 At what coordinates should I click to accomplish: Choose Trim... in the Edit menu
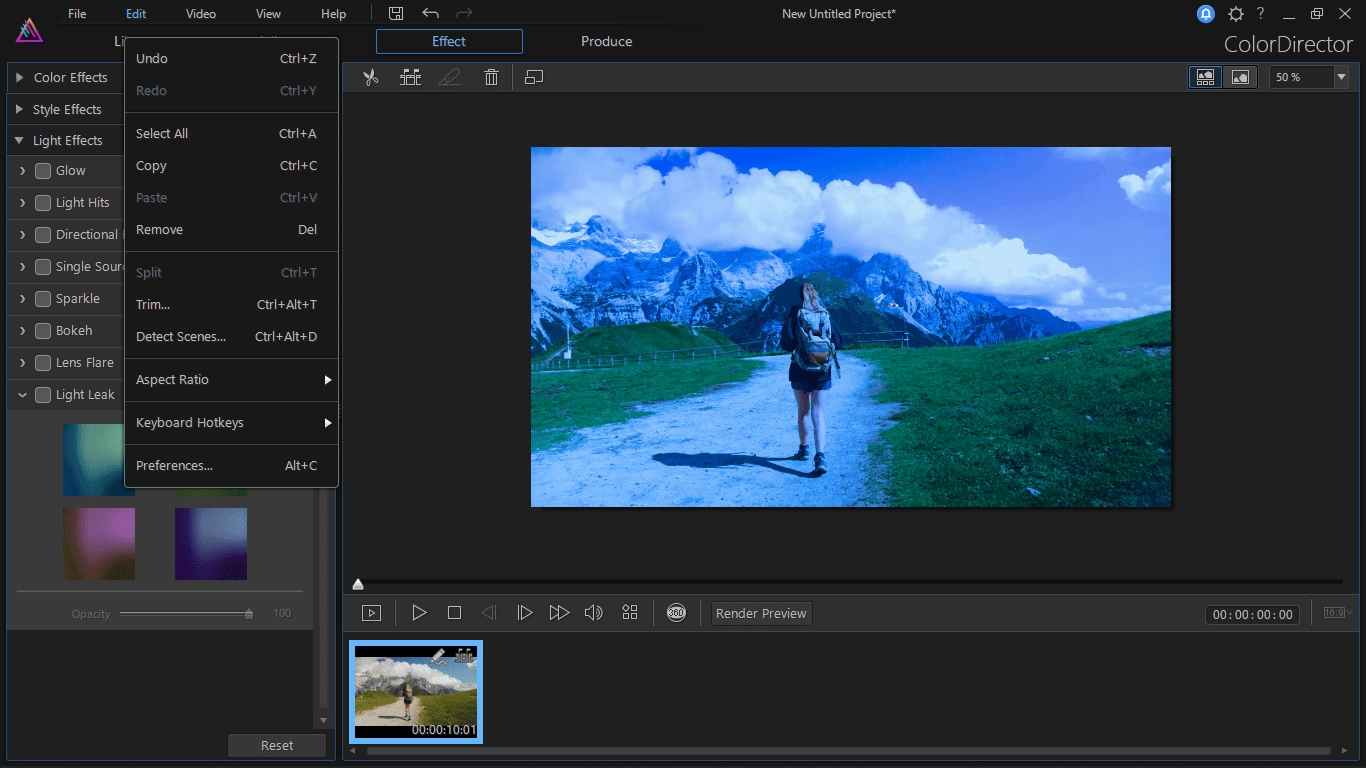coord(231,305)
